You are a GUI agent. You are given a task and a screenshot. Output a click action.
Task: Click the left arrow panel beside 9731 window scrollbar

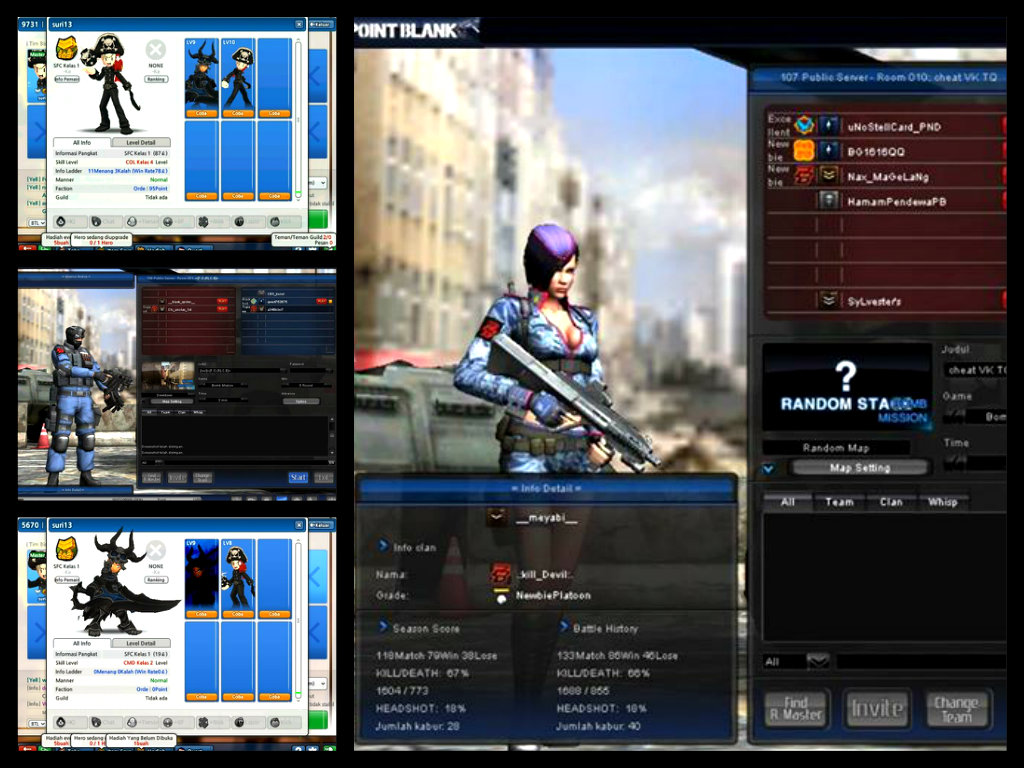tap(317, 76)
